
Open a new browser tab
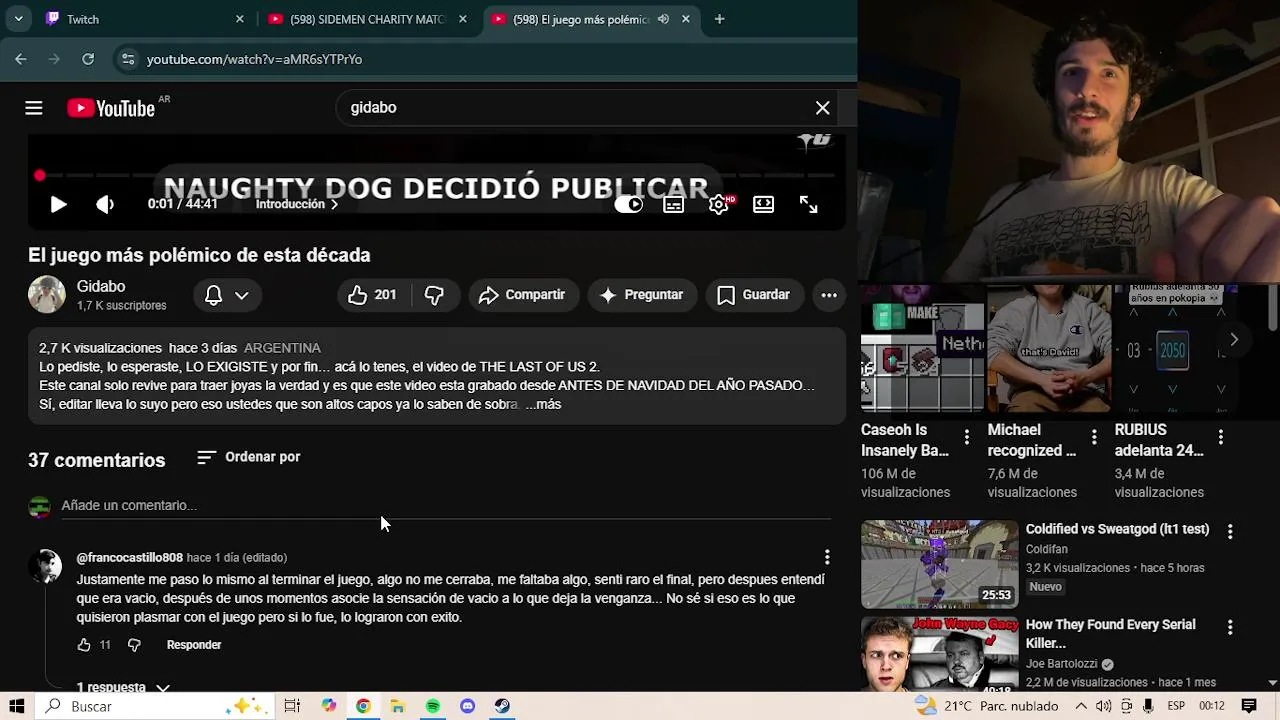point(719,19)
